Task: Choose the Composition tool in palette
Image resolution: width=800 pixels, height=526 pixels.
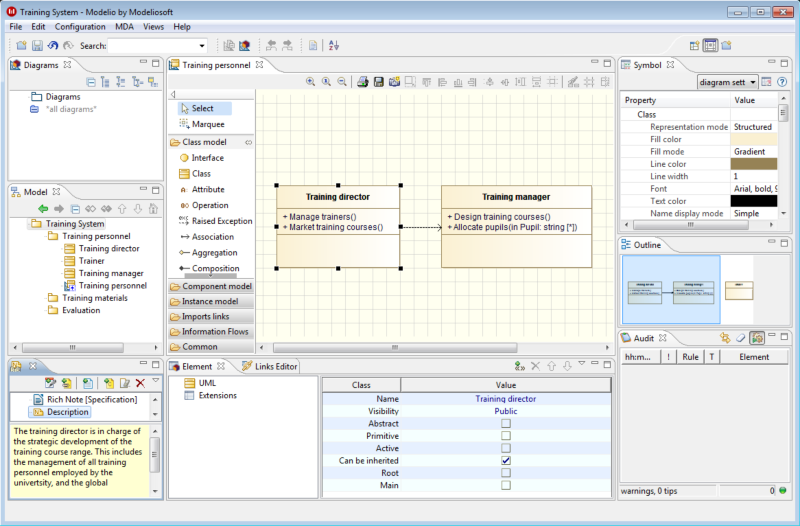Action: click(214, 268)
